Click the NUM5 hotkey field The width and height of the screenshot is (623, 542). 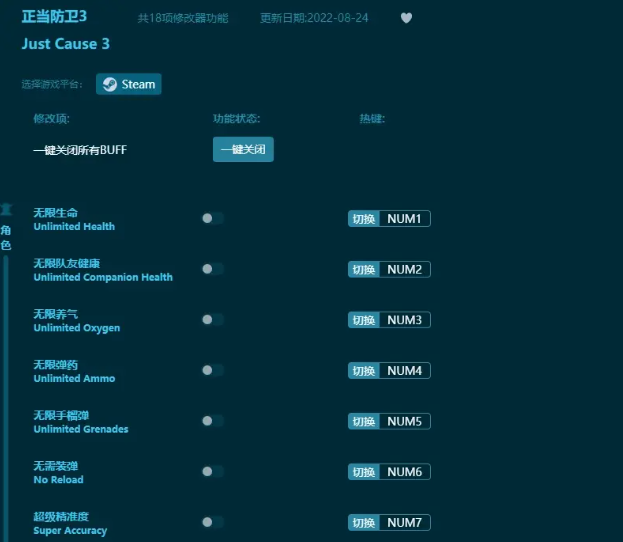coord(404,421)
